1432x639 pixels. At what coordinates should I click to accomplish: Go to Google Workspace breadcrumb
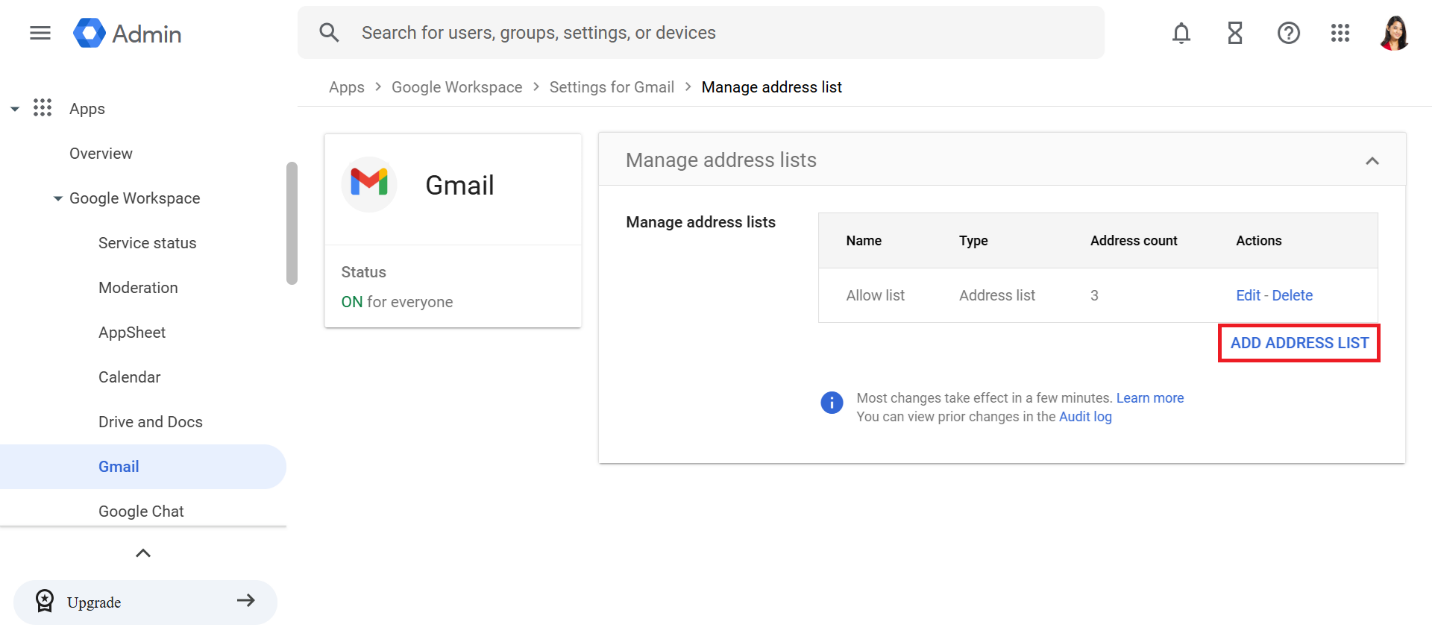click(457, 87)
